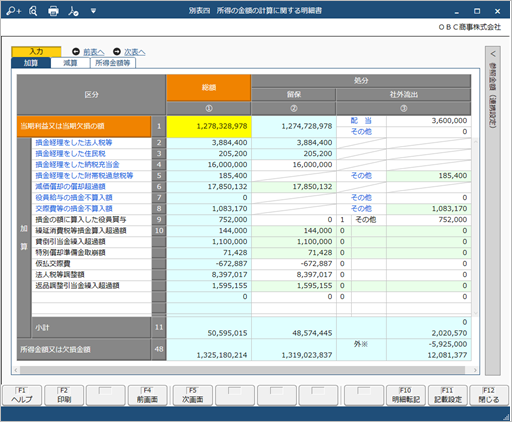The width and height of the screenshot is (512, 422).
Task: Expand the title bar dropdown arrow
Action: click(x=93, y=11)
